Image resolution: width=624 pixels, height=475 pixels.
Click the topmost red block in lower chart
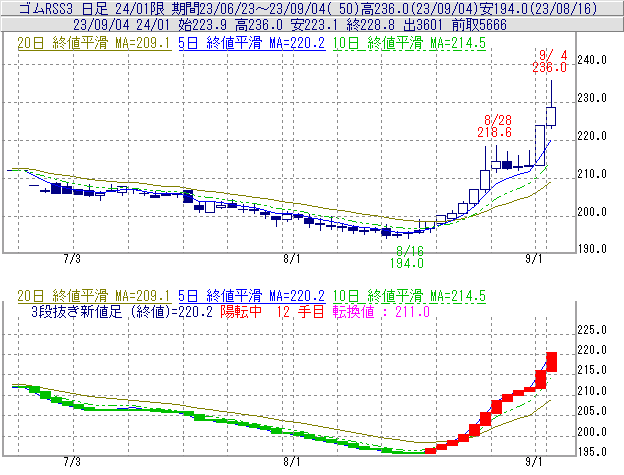click(552, 362)
